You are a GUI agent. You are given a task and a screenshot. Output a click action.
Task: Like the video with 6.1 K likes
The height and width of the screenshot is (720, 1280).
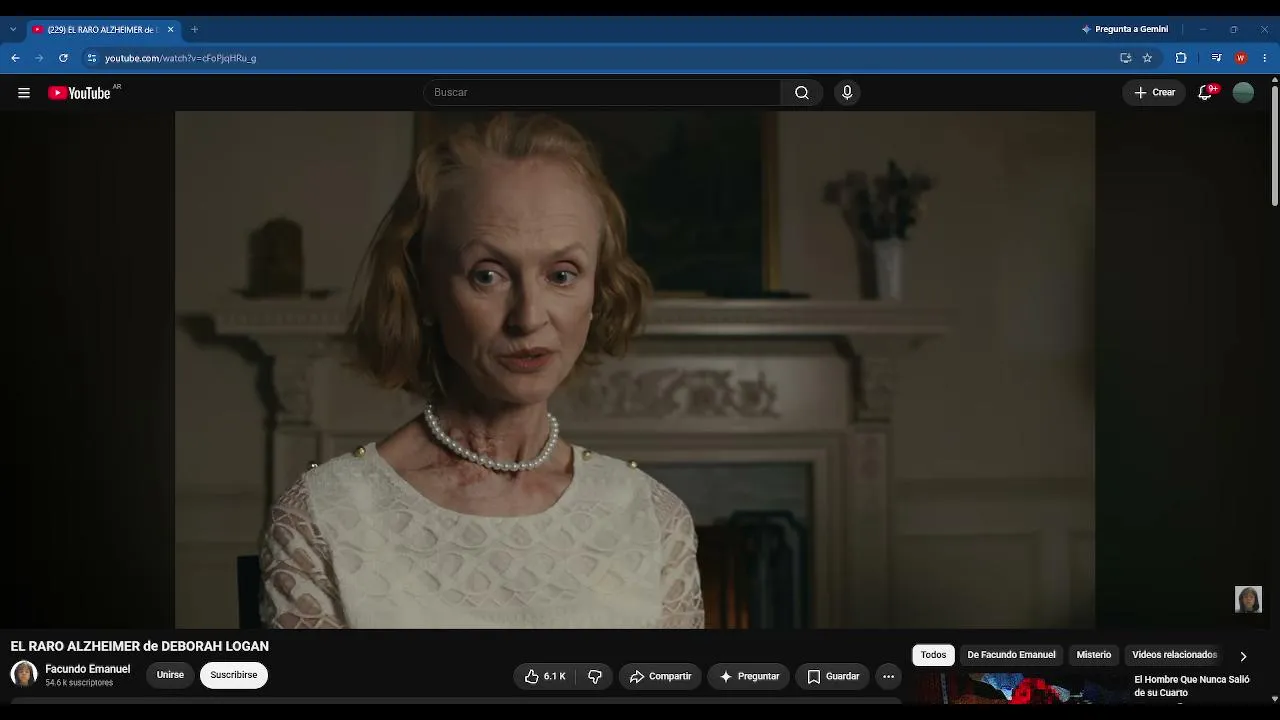point(544,677)
